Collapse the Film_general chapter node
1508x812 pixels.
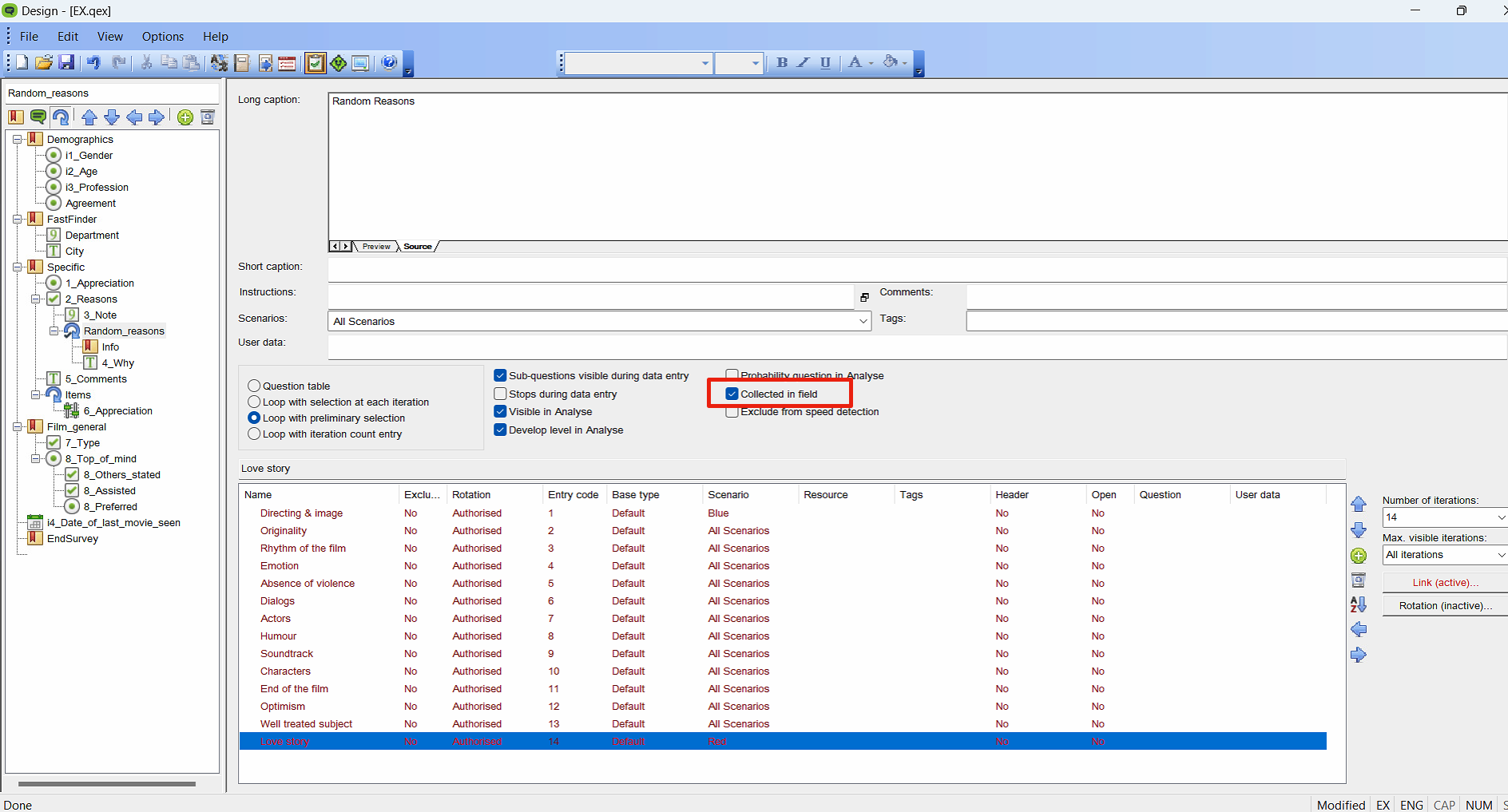coord(17,426)
